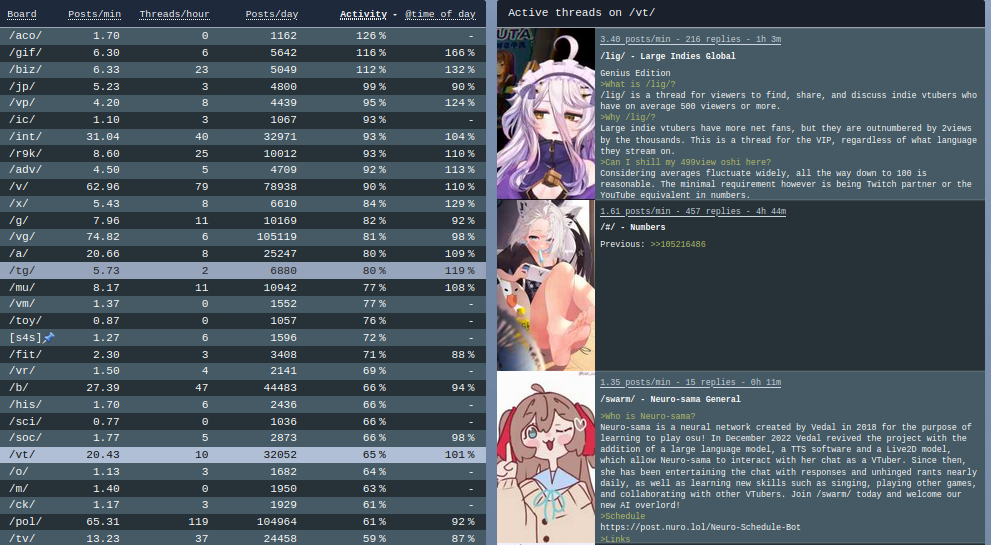Select the [s4s] board name
991x545 pixels.
(25, 338)
